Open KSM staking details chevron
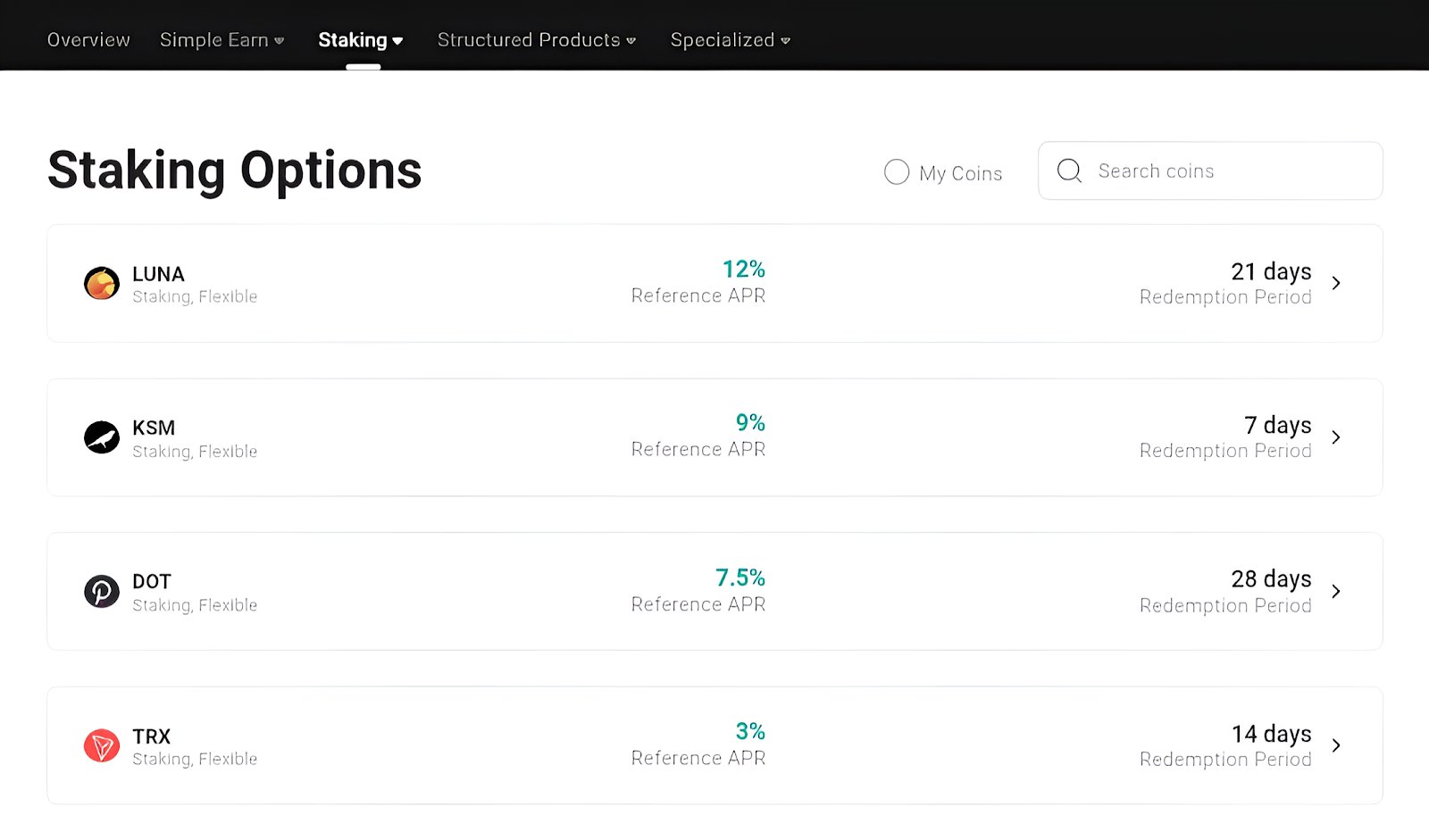The image size is (1429, 840). [x=1336, y=437]
